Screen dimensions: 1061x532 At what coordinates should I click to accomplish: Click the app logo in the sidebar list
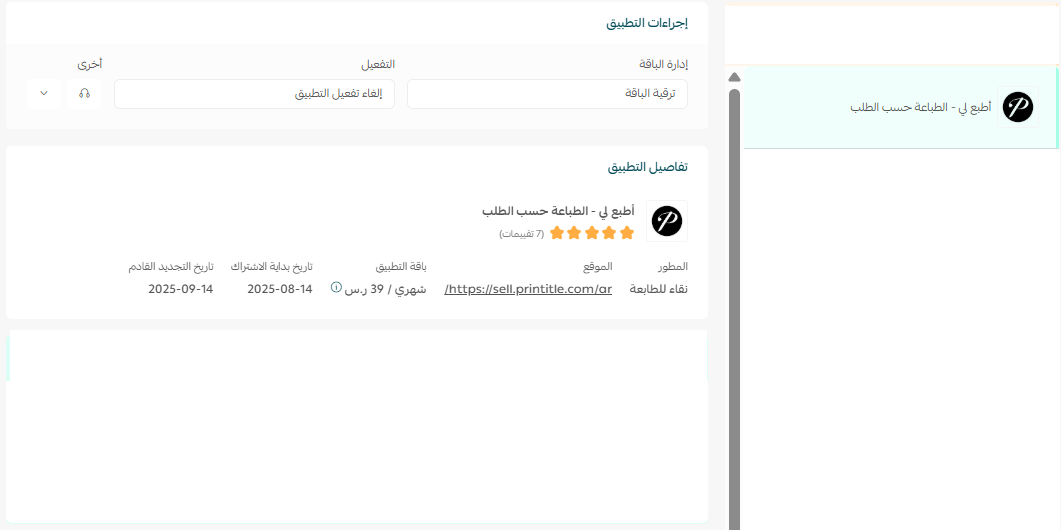[1018, 108]
